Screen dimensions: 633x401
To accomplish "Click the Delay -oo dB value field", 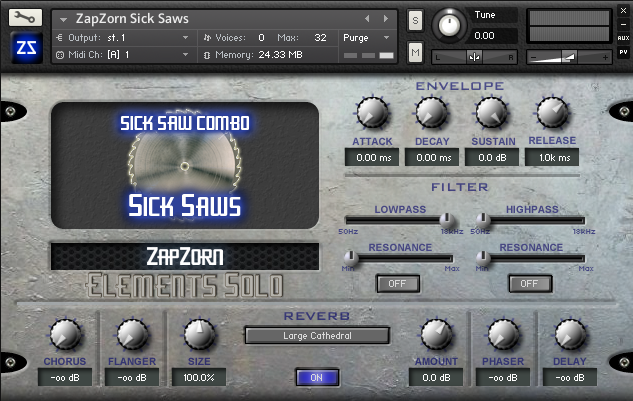I will point(570,378).
